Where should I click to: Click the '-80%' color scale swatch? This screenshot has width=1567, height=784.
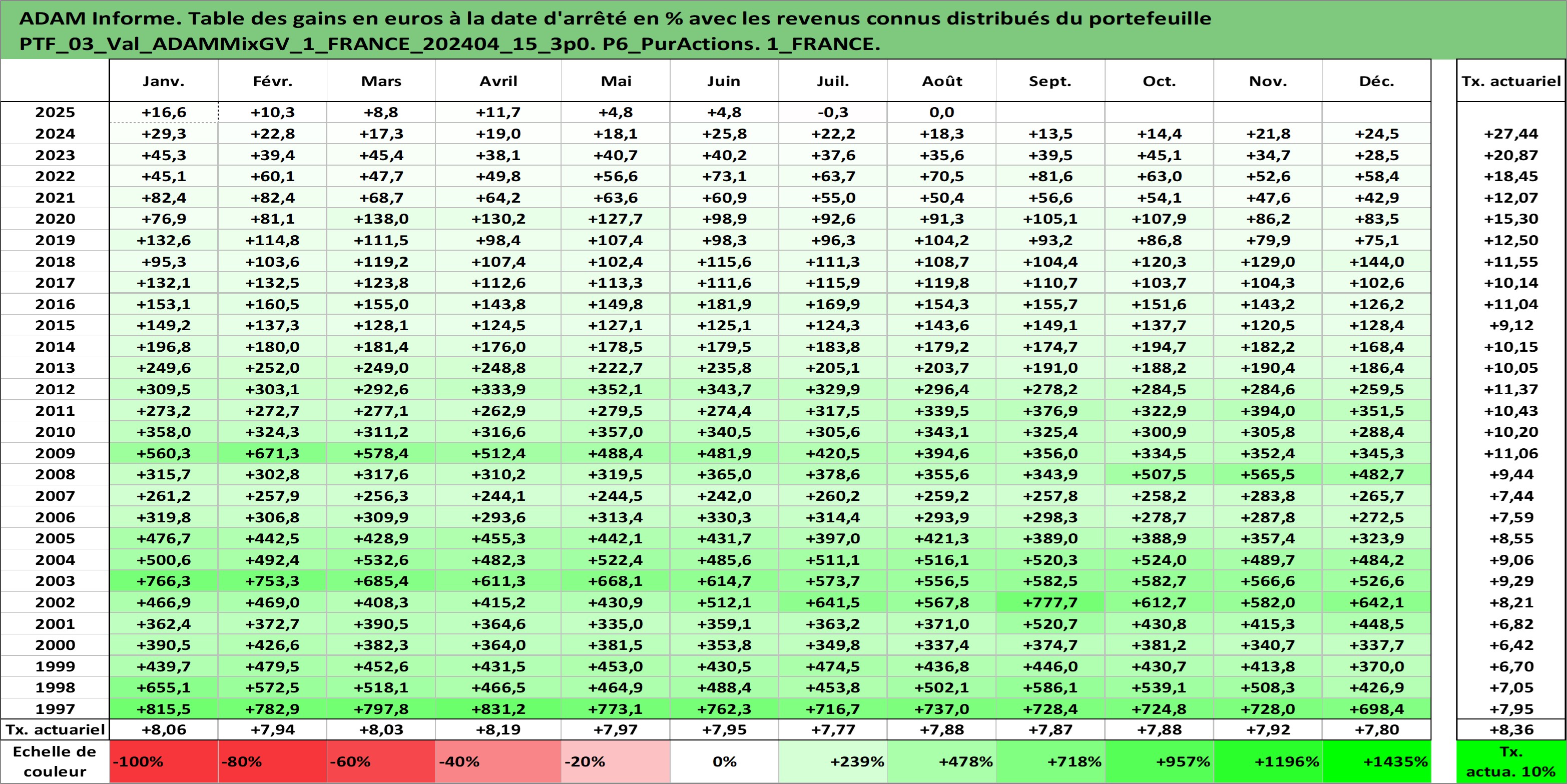273,761
